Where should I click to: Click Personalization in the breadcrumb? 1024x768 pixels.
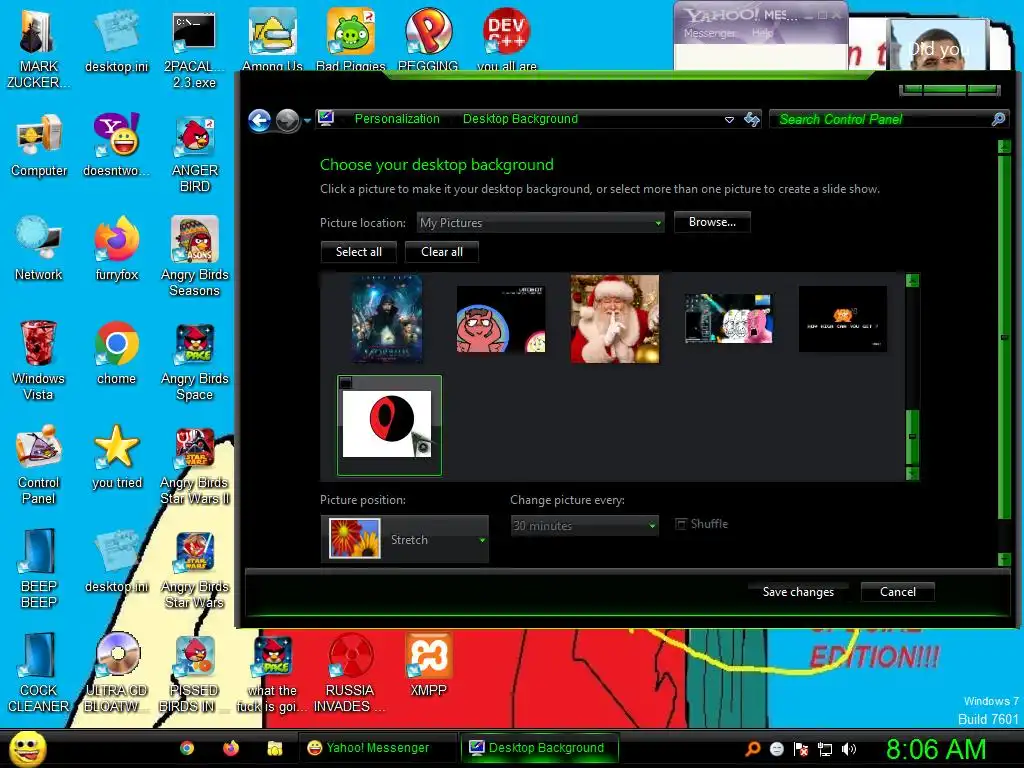[397, 119]
